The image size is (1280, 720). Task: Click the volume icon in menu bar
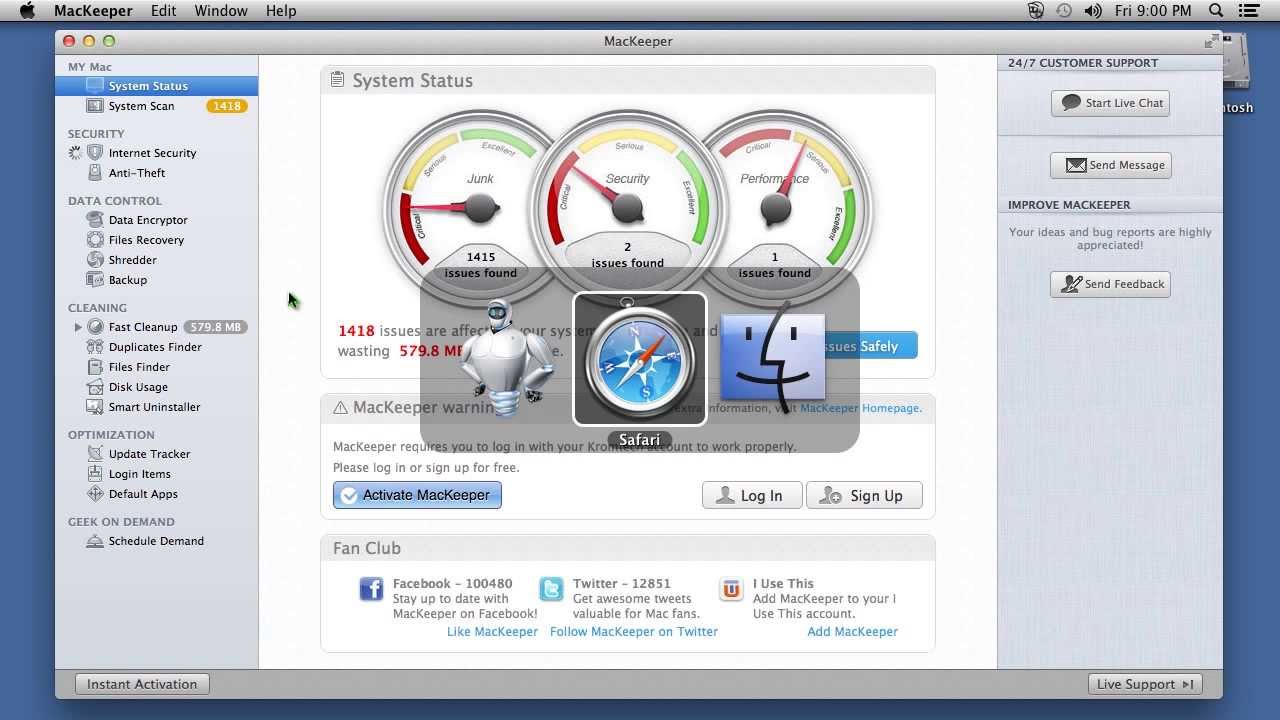coord(1093,11)
